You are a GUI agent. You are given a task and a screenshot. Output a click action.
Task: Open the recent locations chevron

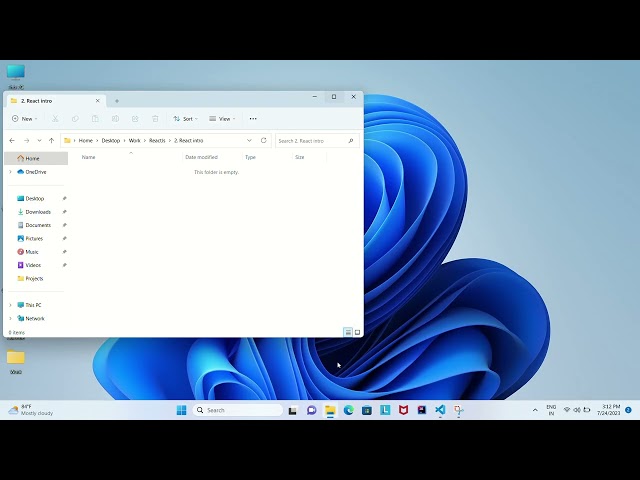pos(39,140)
